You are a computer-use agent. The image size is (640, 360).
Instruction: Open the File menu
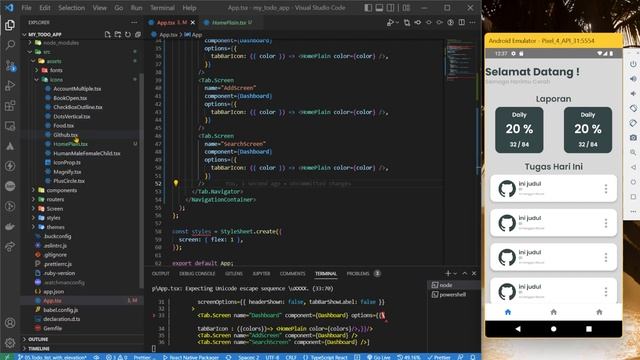click(x=27, y=8)
